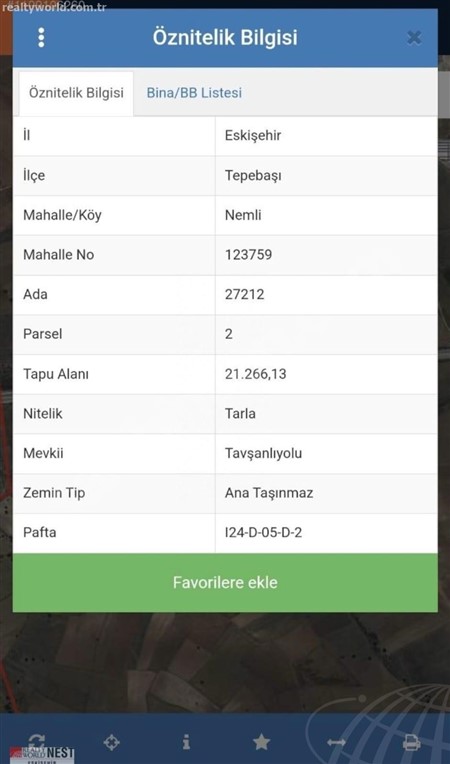Open the info icon in bottom bar
The height and width of the screenshot is (764, 450).
(x=186, y=743)
